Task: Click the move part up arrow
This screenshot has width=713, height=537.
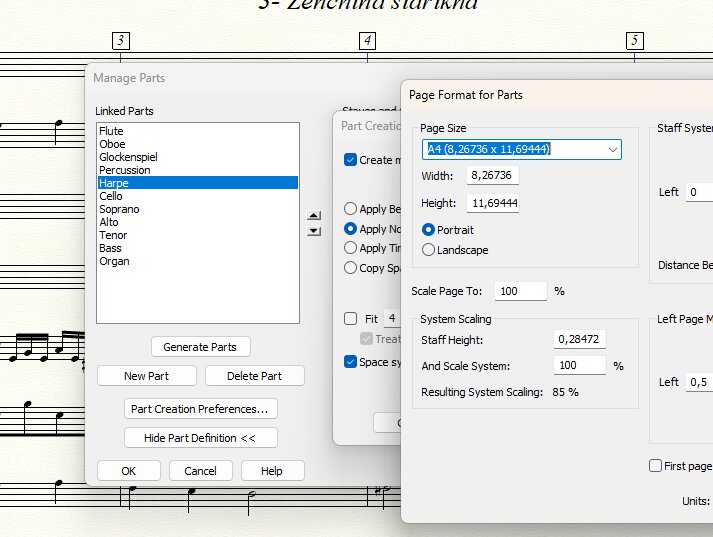Action: 314,215
